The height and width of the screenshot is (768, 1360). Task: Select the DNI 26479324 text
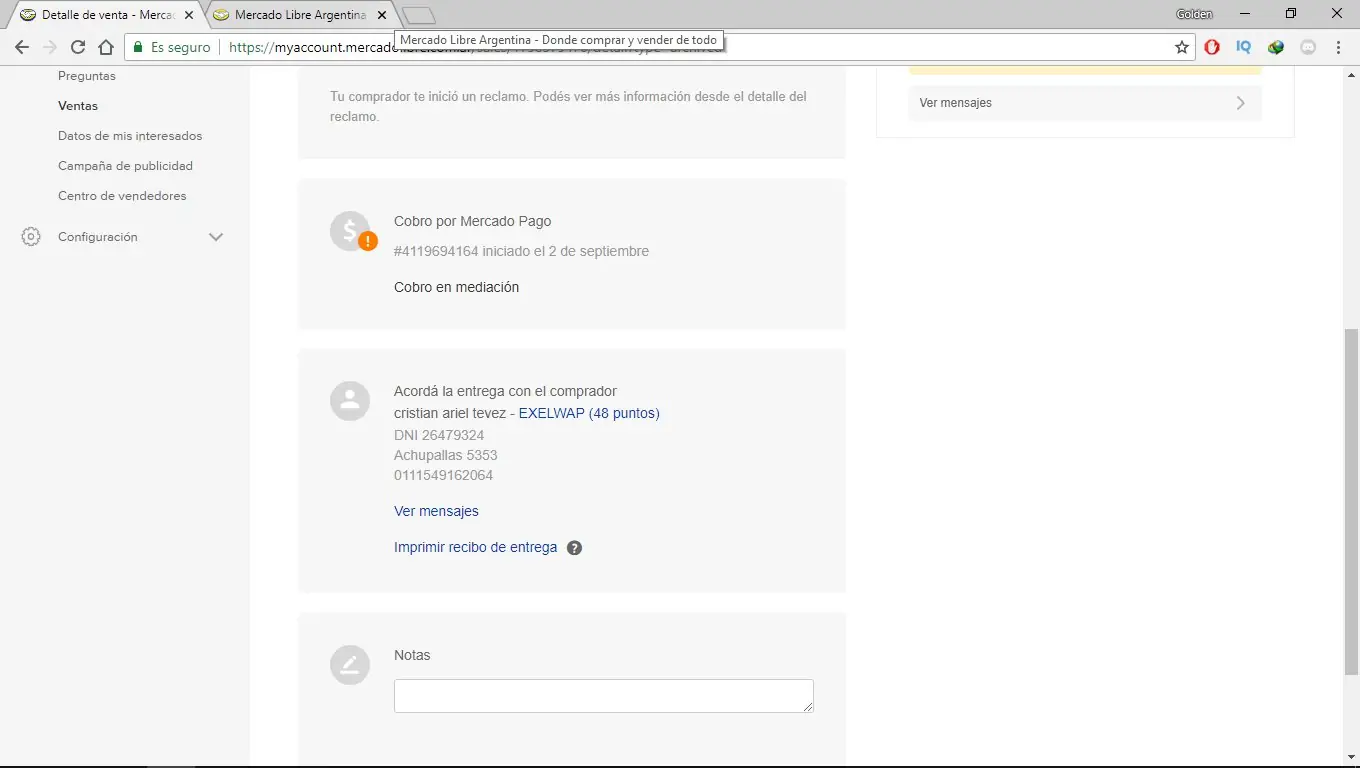pos(439,435)
